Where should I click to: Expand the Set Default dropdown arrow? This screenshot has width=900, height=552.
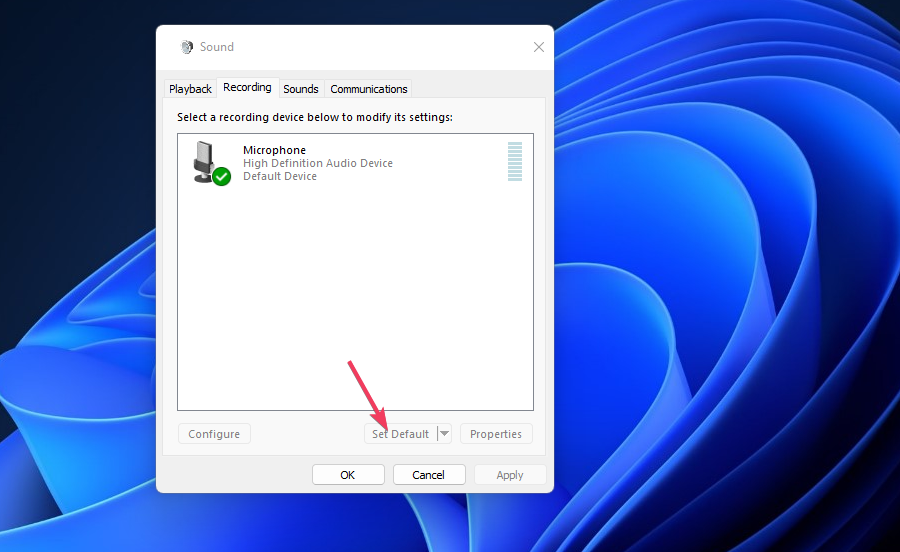pyautogui.click(x=444, y=434)
